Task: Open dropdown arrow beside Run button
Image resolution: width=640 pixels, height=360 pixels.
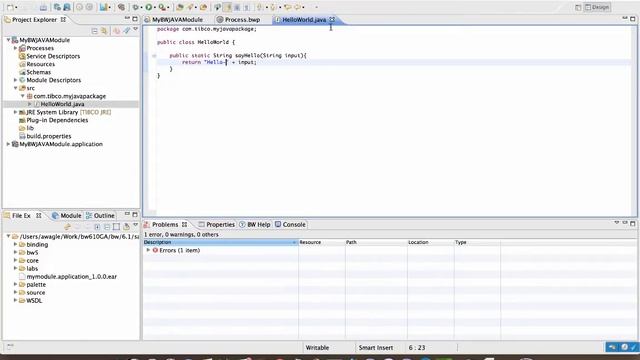Action: point(155,8)
